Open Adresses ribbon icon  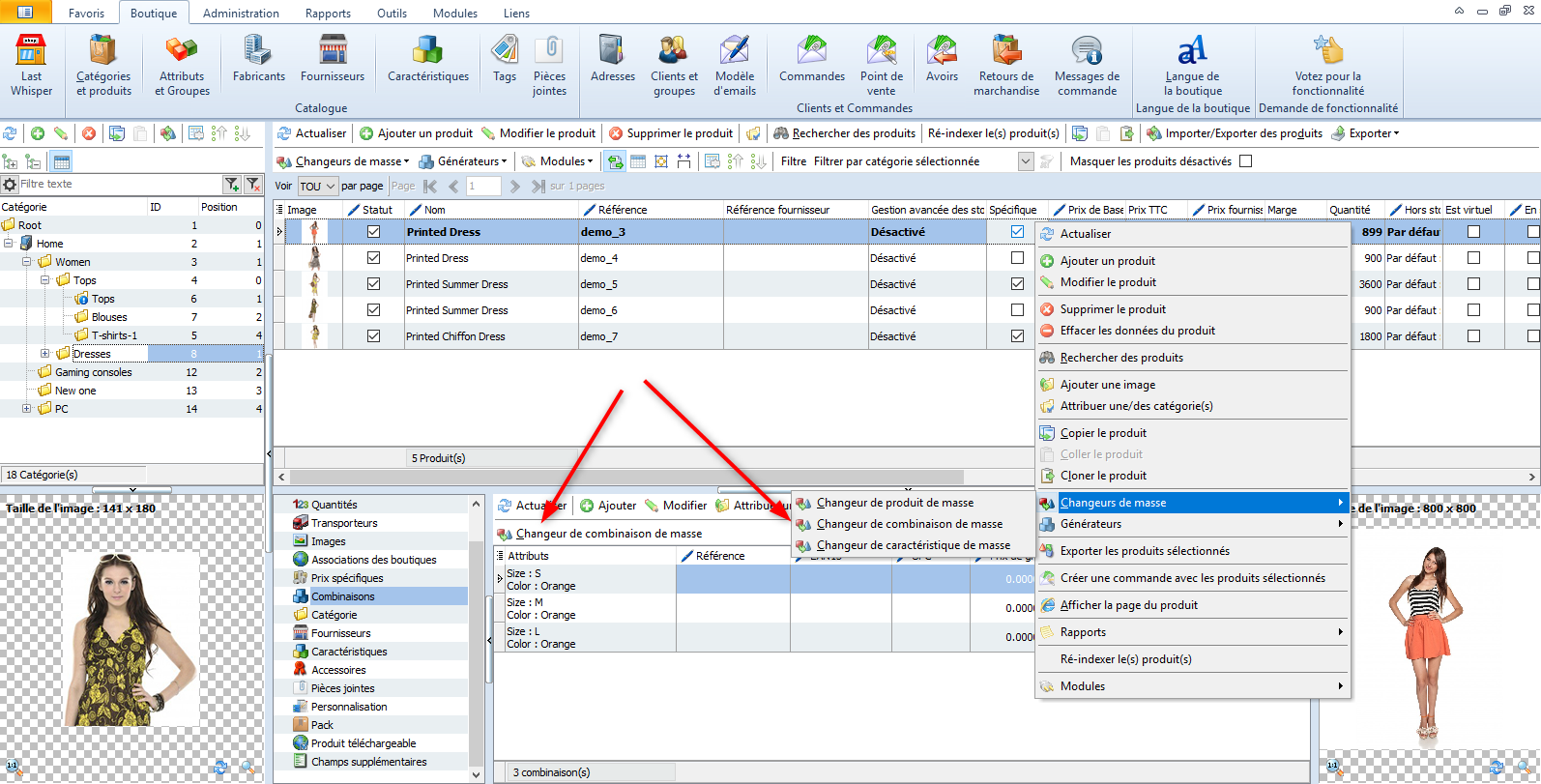pyautogui.click(x=613, y=58)
